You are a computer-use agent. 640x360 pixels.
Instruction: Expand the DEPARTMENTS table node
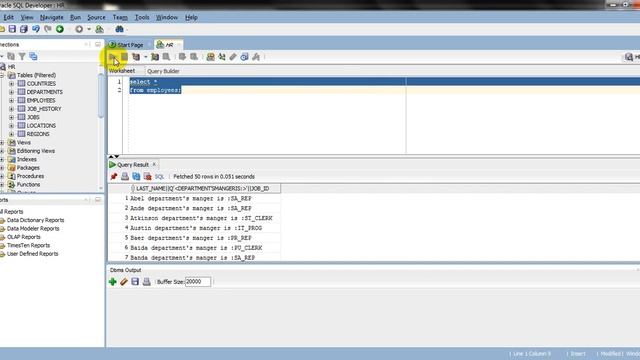11,92
